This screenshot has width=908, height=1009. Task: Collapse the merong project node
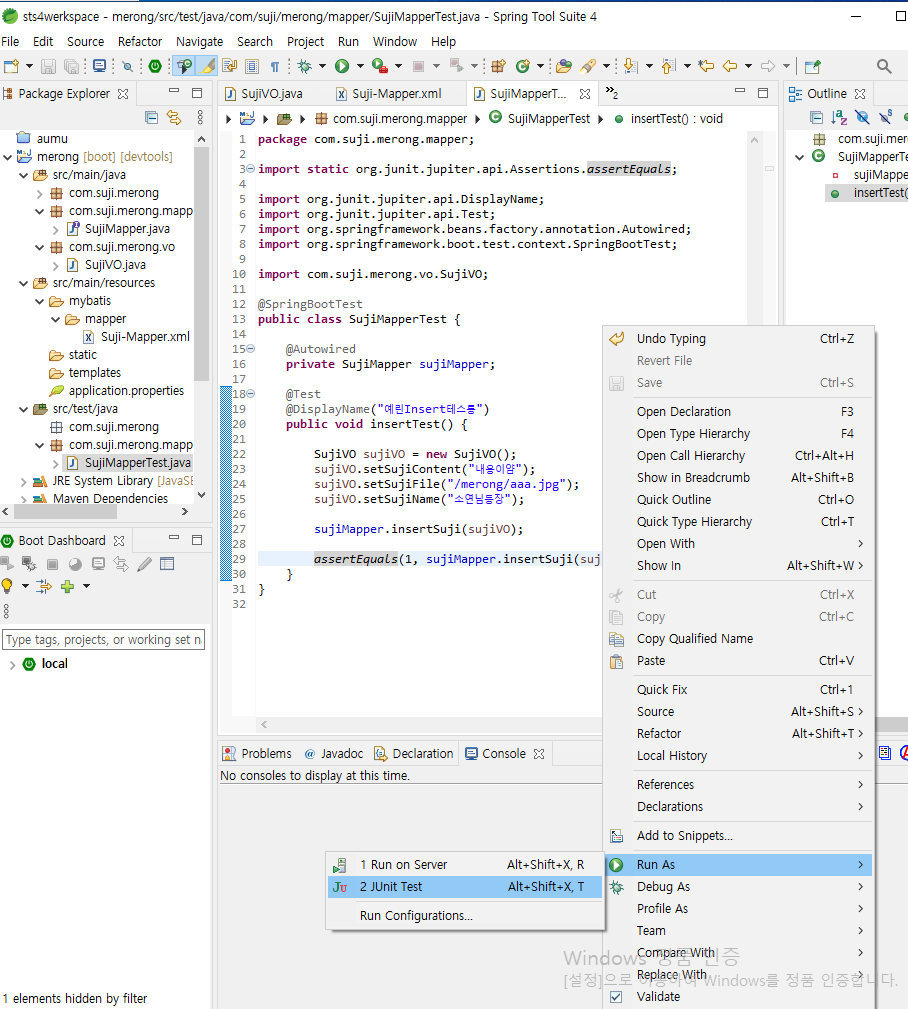click(x=8, y=157)
